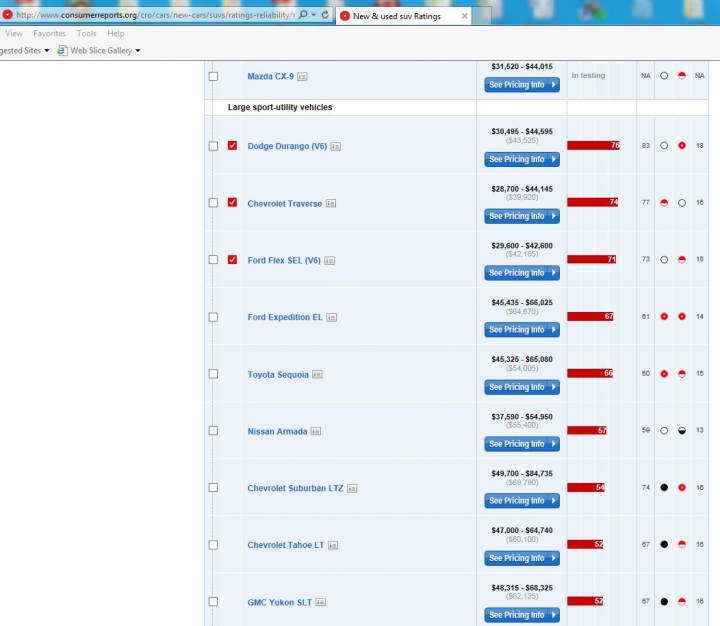Click the overall score bar showing 57

[x=587, y=430]
